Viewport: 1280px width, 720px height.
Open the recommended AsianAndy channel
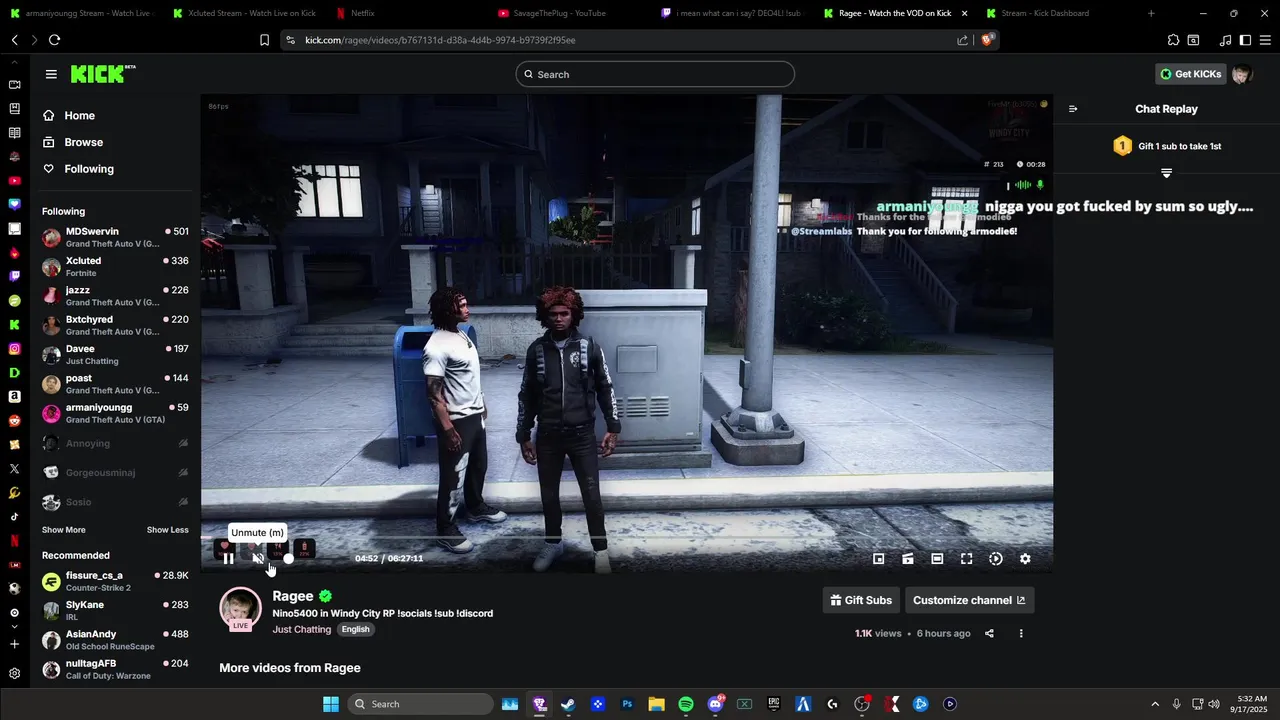tap(115, 640)
